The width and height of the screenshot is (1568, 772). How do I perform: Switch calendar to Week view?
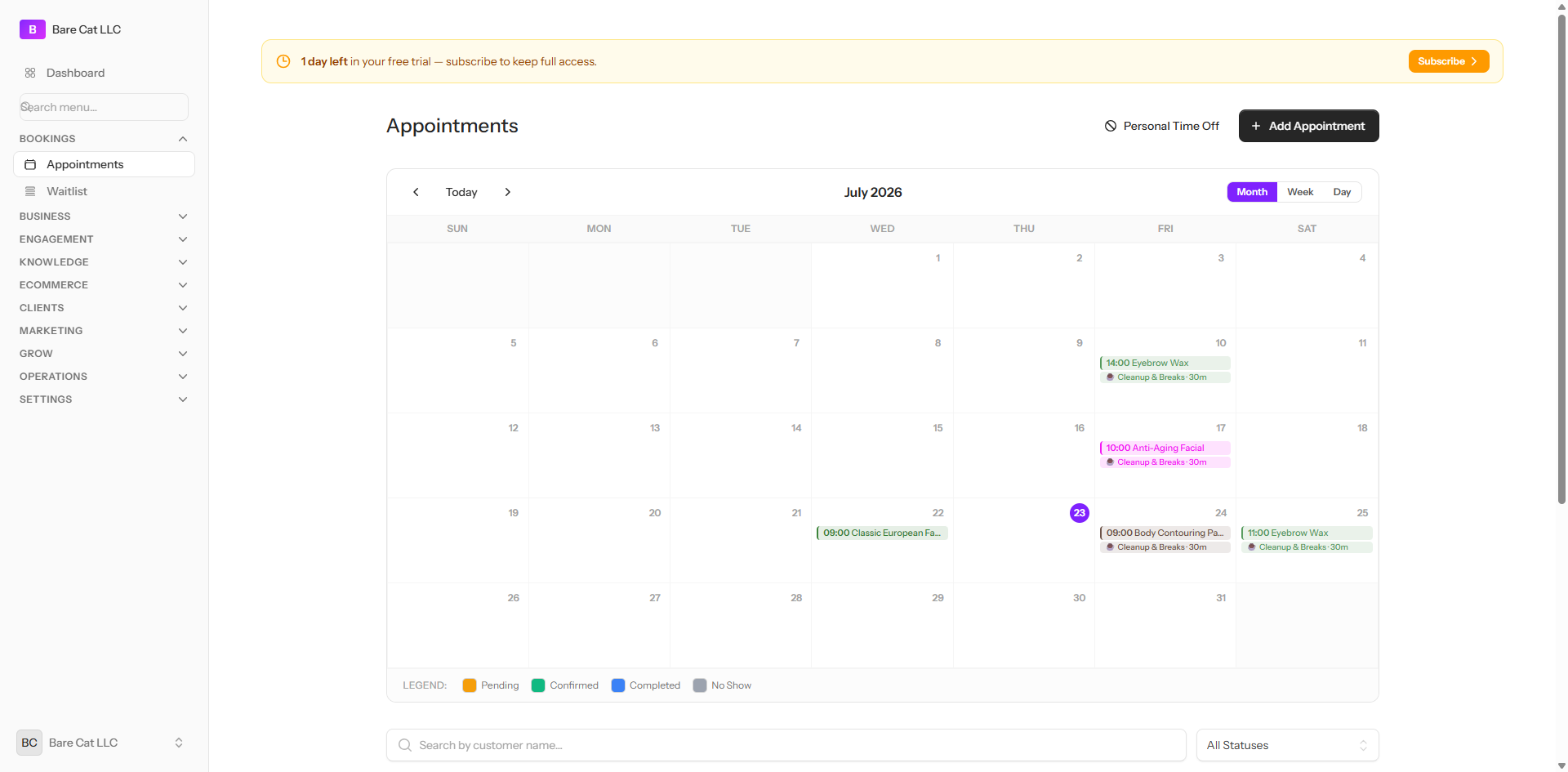[1300, 192]
